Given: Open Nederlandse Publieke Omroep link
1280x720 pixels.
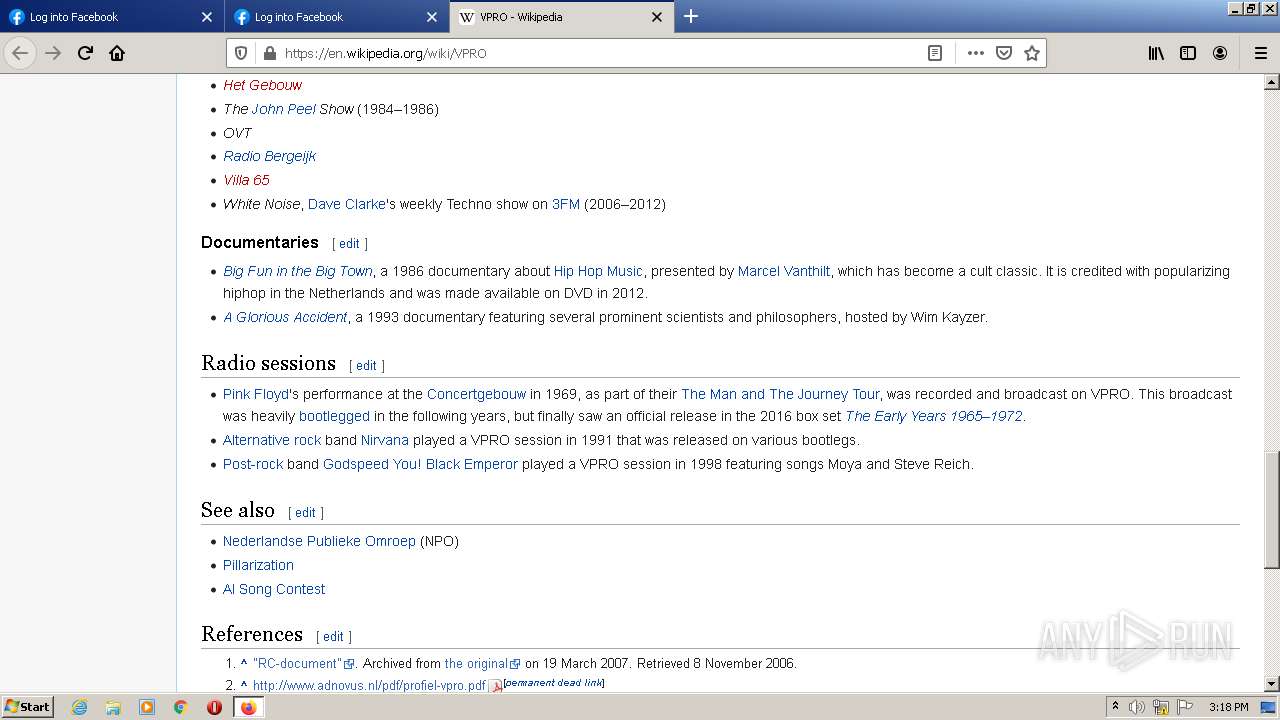Looking at the screenshot, I should pos(319,541).
